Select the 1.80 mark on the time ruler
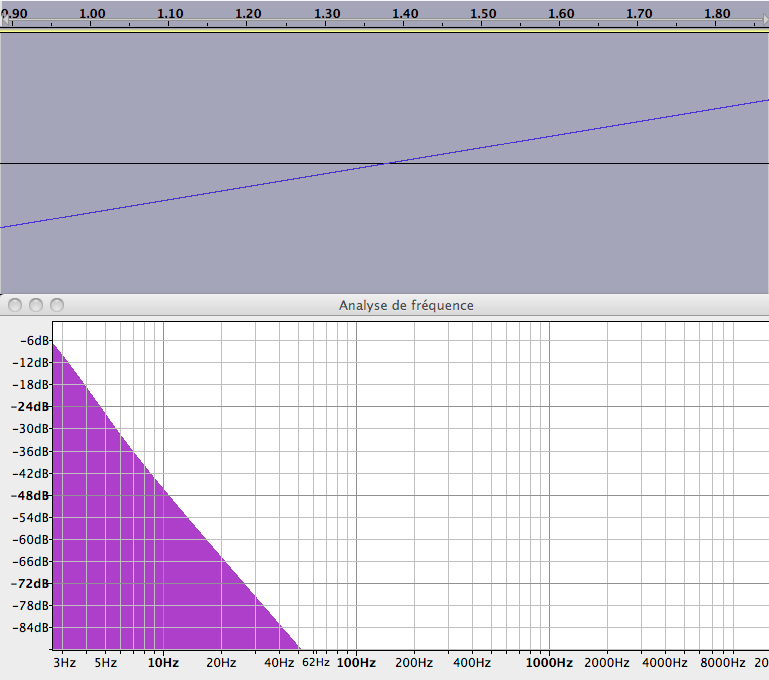This screenshot has width=769, height=680. [x=717, y=13]
